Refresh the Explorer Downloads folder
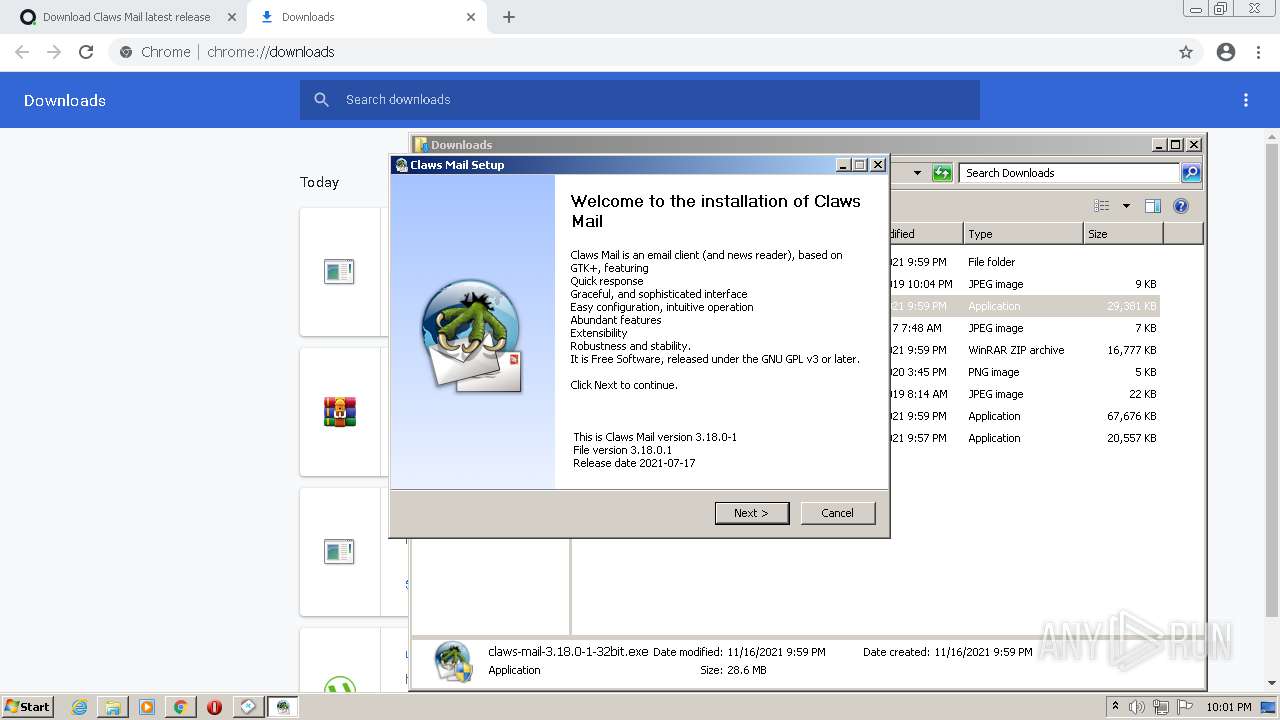Screen dimensions: 1280x720 (942, 173)
